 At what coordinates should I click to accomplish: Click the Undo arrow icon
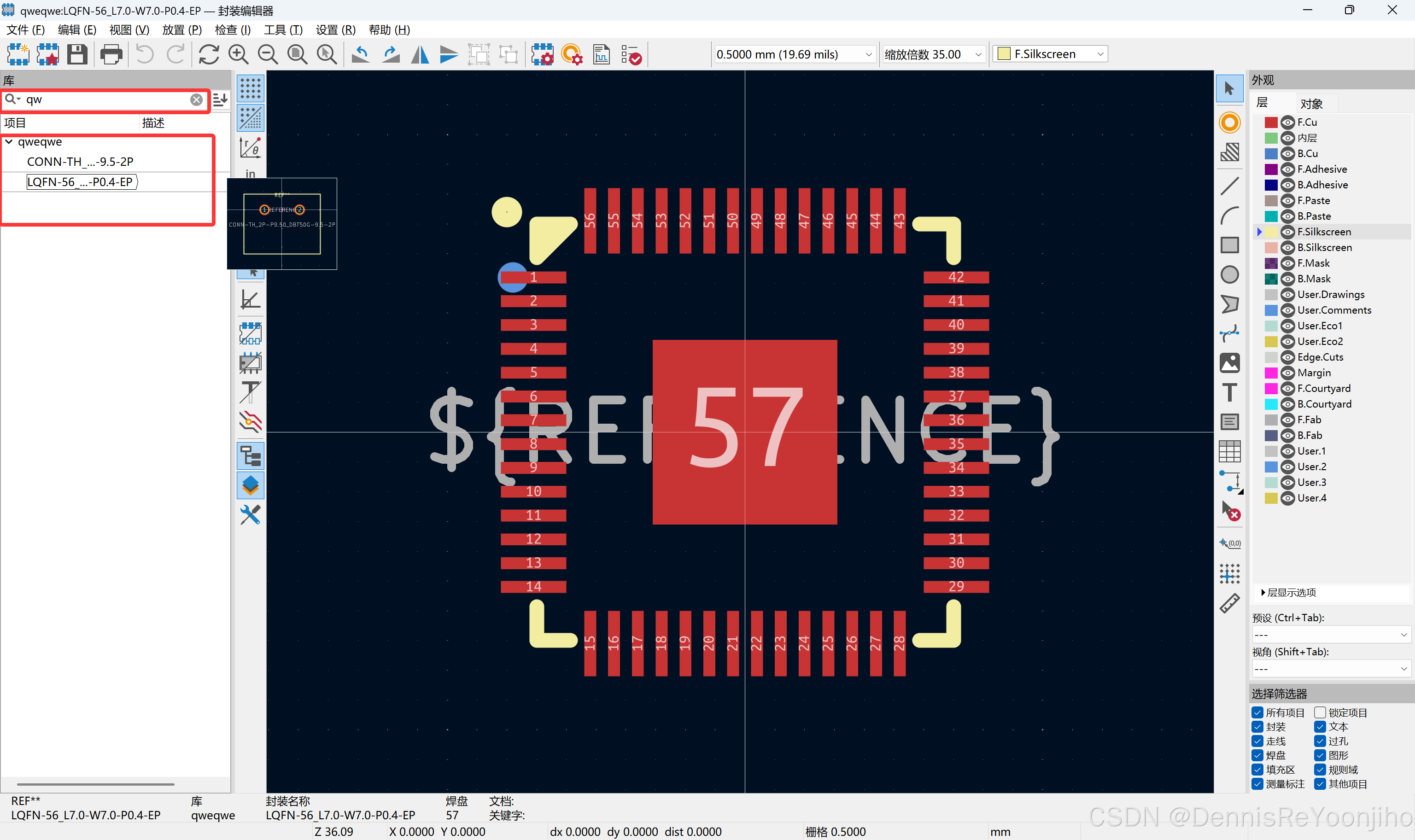point(145,54)
